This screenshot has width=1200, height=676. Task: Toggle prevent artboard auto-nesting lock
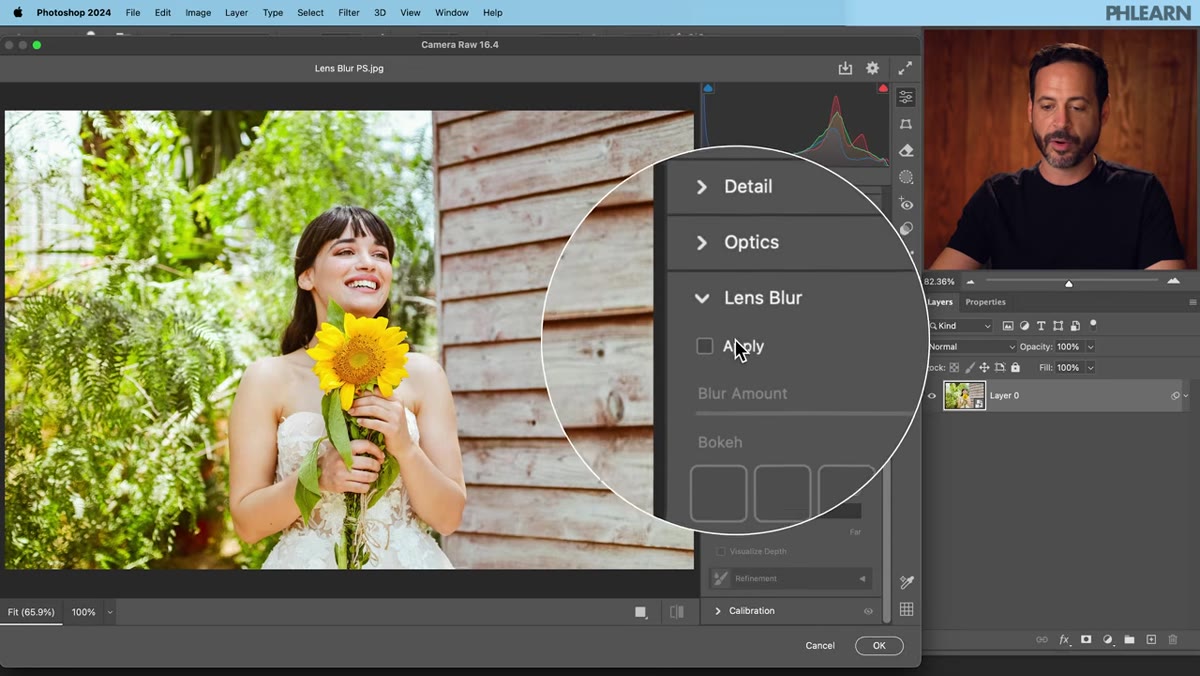click(1000, 368)
